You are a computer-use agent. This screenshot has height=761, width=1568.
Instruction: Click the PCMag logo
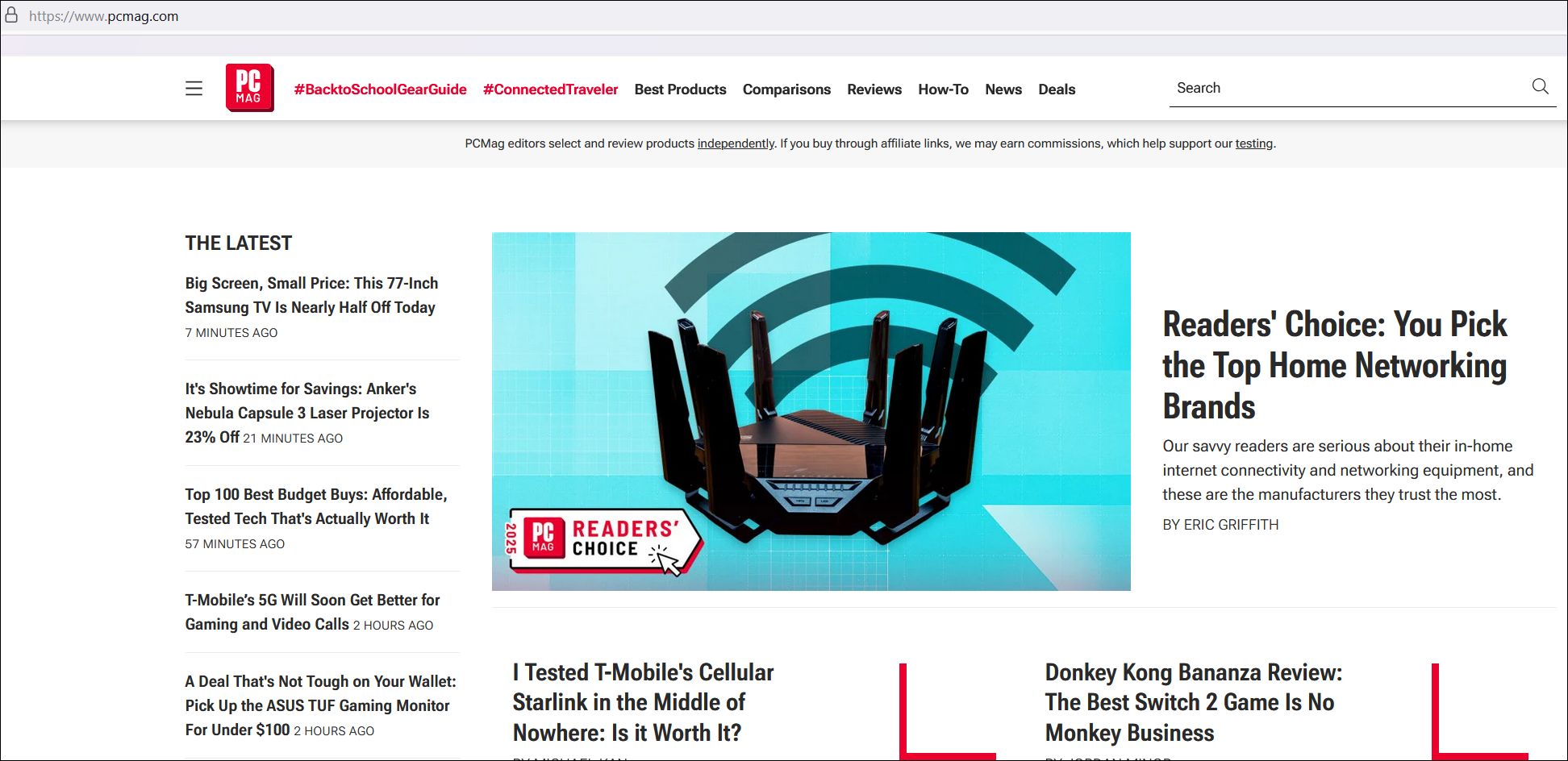(x=250, y=88)
